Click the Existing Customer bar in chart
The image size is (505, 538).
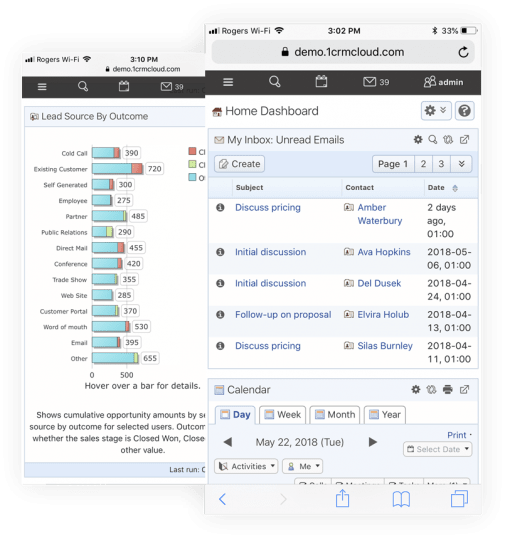(x=117, y=168)
